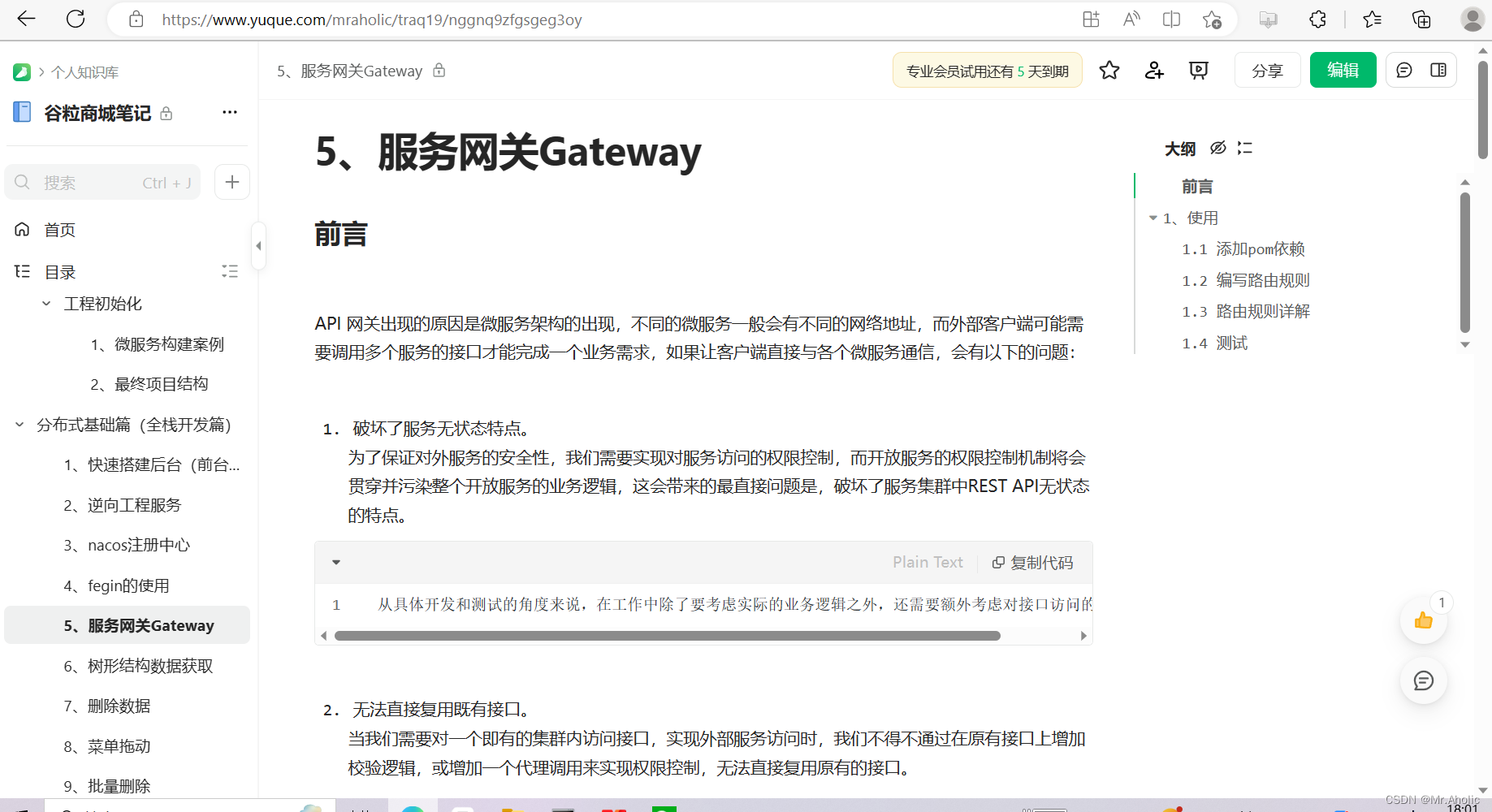Screen dimensions: 1492x812
Task: Hide the outline with the eye-slash toggle
Action: 1217,148
